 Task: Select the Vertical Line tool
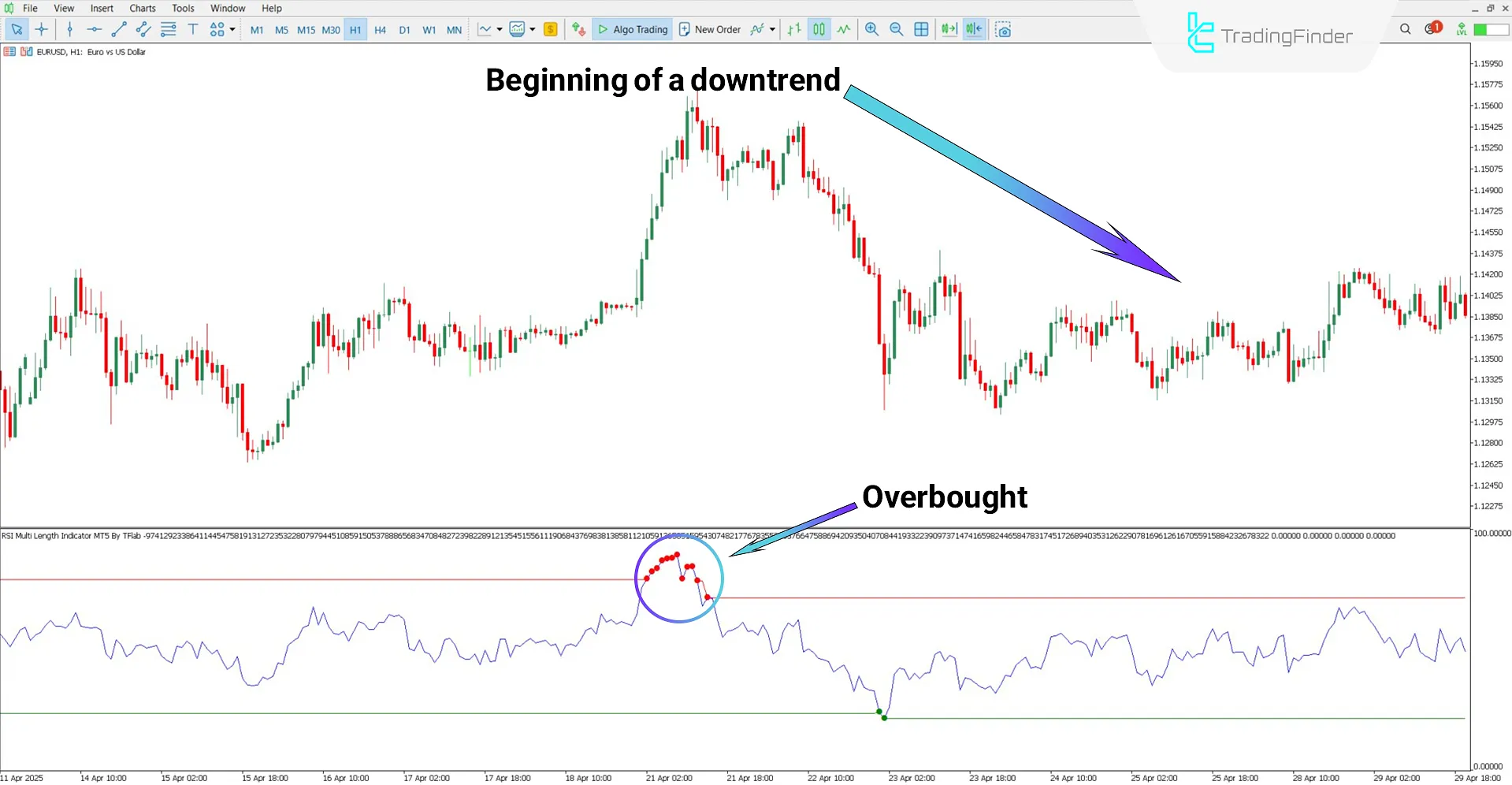(x=70, y=29)
